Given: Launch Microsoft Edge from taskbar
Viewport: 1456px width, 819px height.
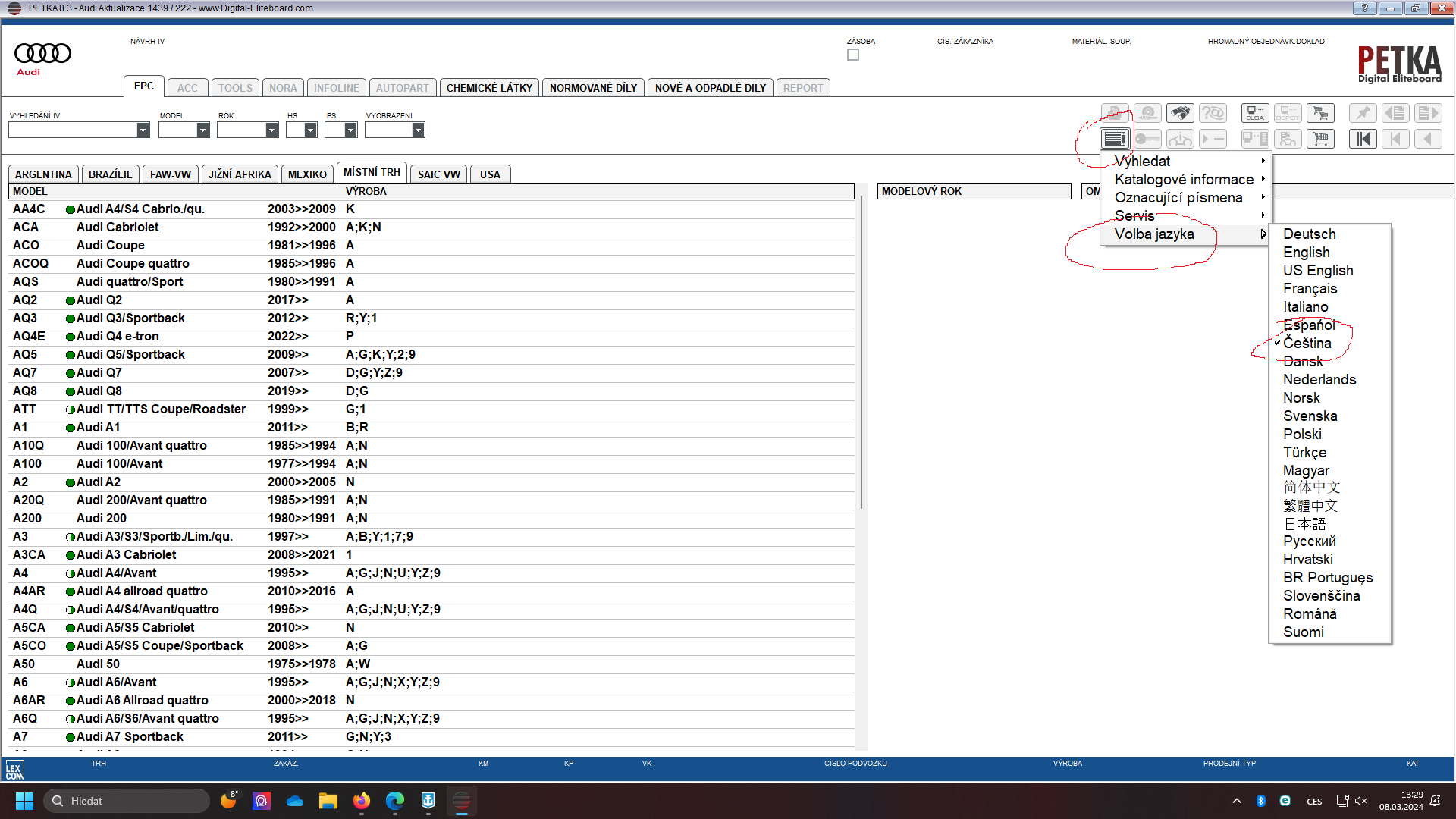Looking at the screenshot, I should [x=395, y=801].
